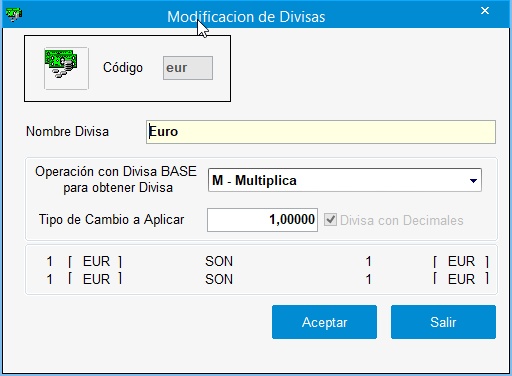Click the Operación con Divisa BASE label
This screenshot has height=376, width=512.
(x=116, y=179)
